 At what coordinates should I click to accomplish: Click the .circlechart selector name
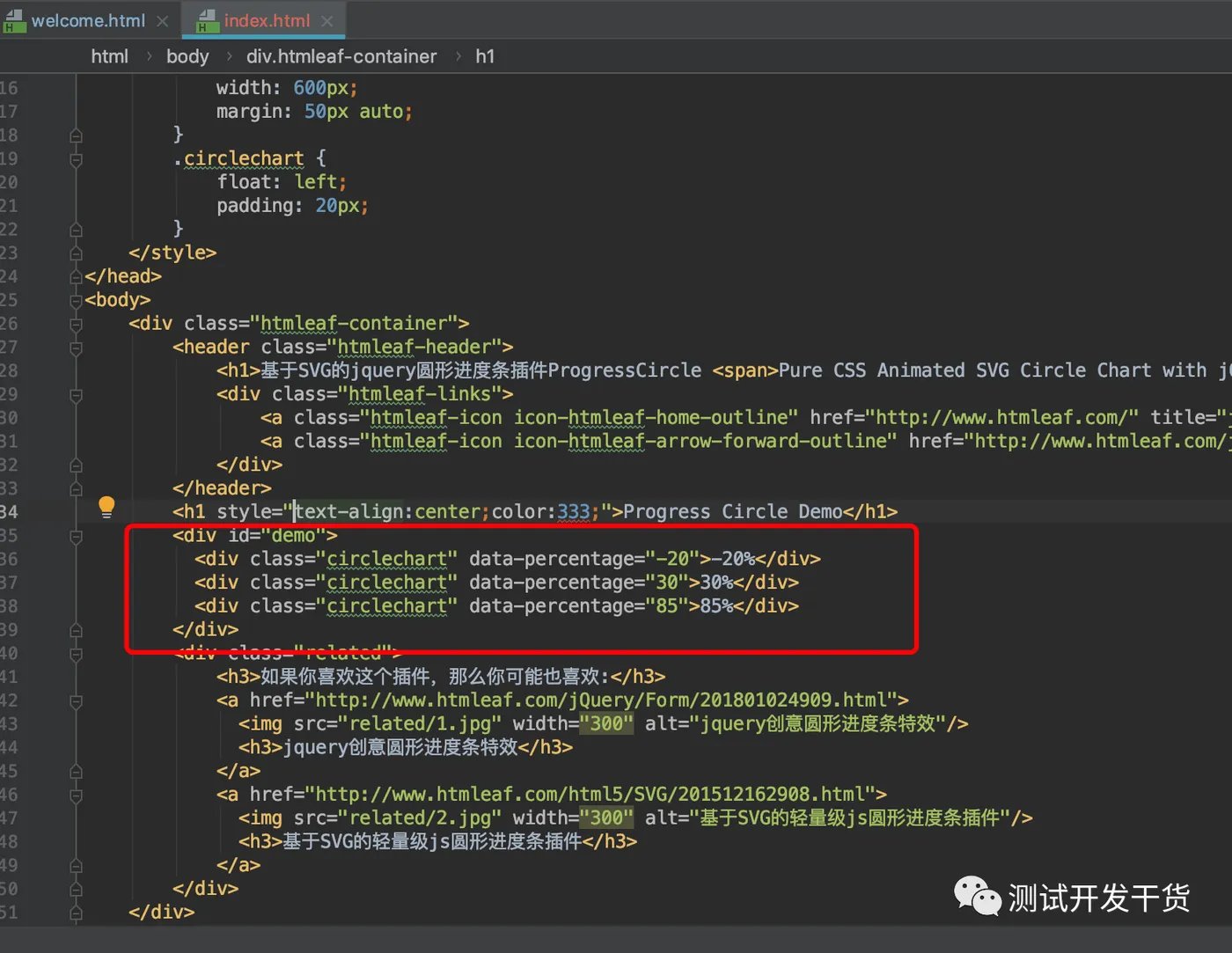coord(238,158)
